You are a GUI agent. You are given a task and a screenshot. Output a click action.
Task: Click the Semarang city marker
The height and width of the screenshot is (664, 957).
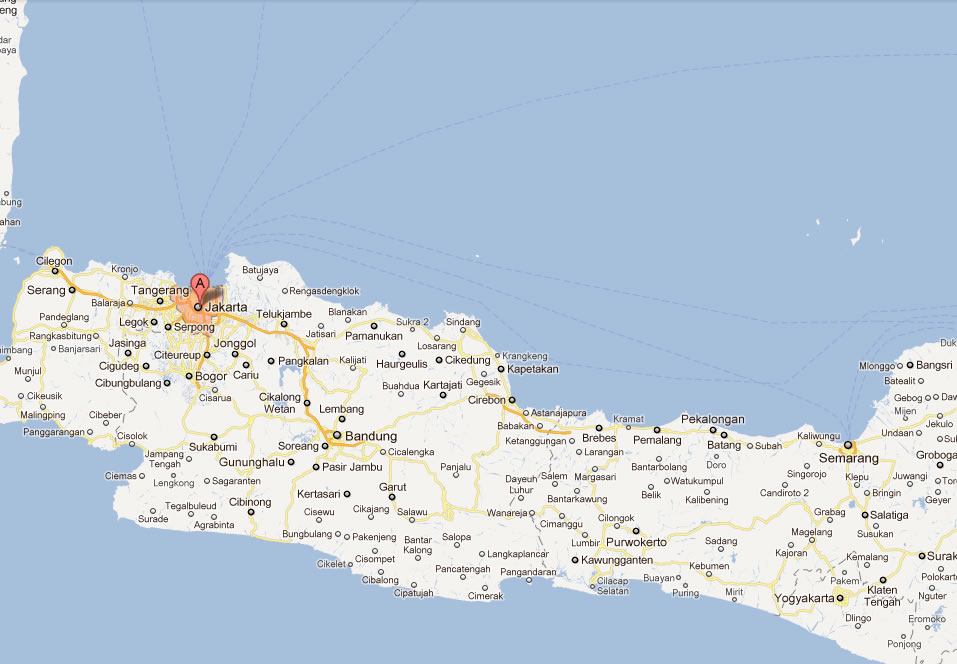pos(848,445)
